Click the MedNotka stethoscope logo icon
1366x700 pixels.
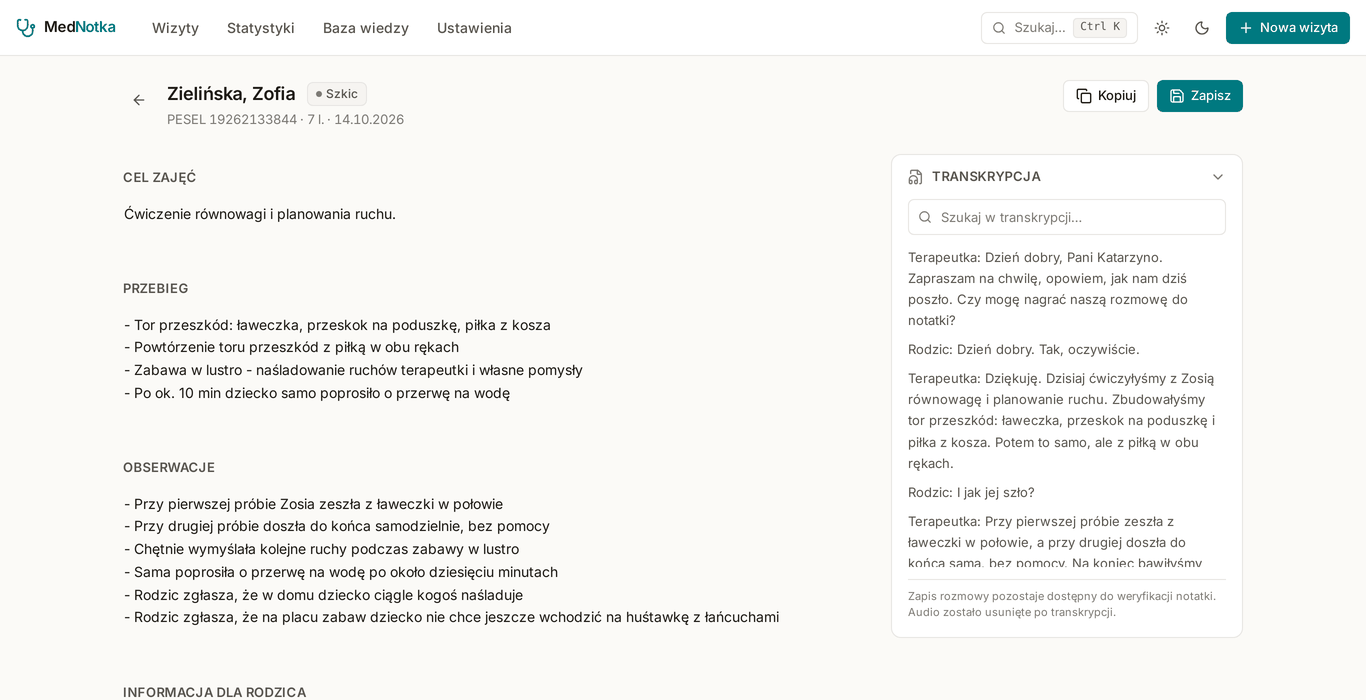click(26, 28)
